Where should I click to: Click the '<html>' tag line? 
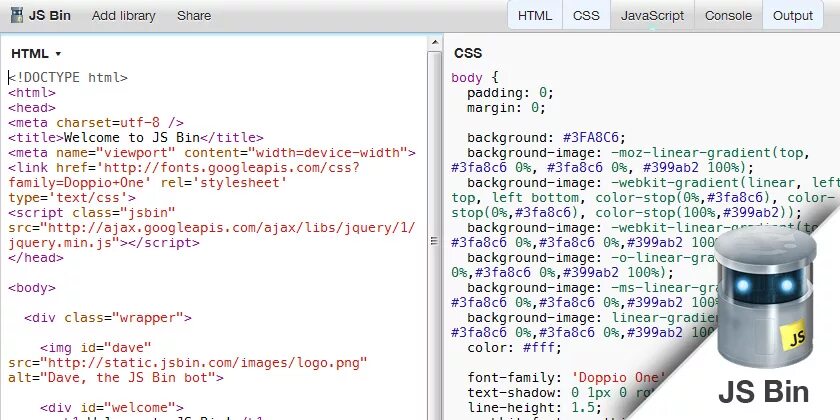pyautogui.click(x=32, y=93)
